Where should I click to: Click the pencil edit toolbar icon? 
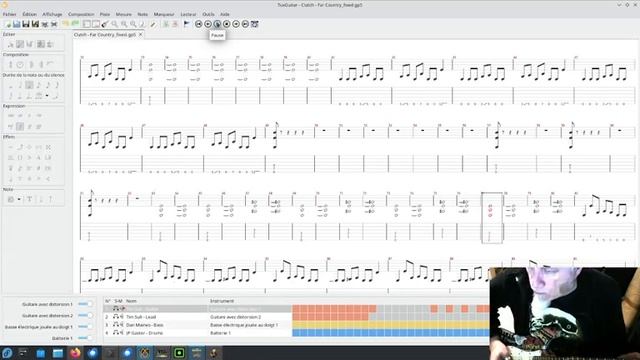click(153, 24)
